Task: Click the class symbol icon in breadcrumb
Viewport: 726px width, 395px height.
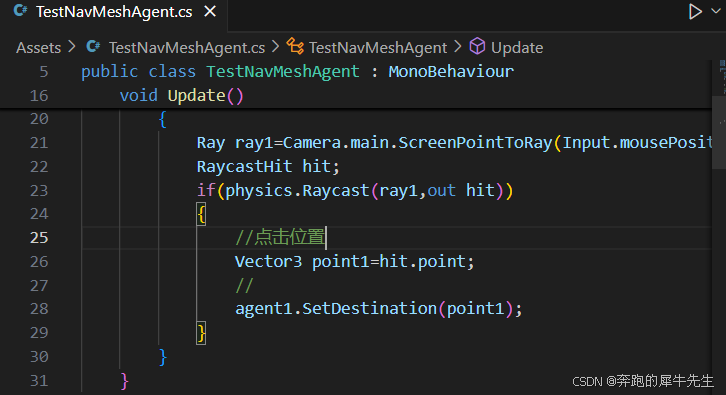Action: click(x=295, y=47)
